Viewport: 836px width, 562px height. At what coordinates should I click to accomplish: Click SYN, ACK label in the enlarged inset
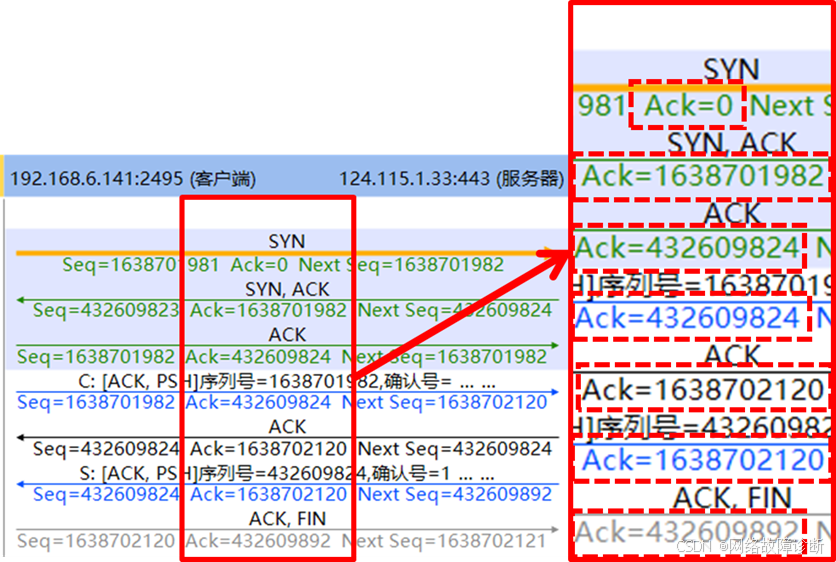pos(732,143)
